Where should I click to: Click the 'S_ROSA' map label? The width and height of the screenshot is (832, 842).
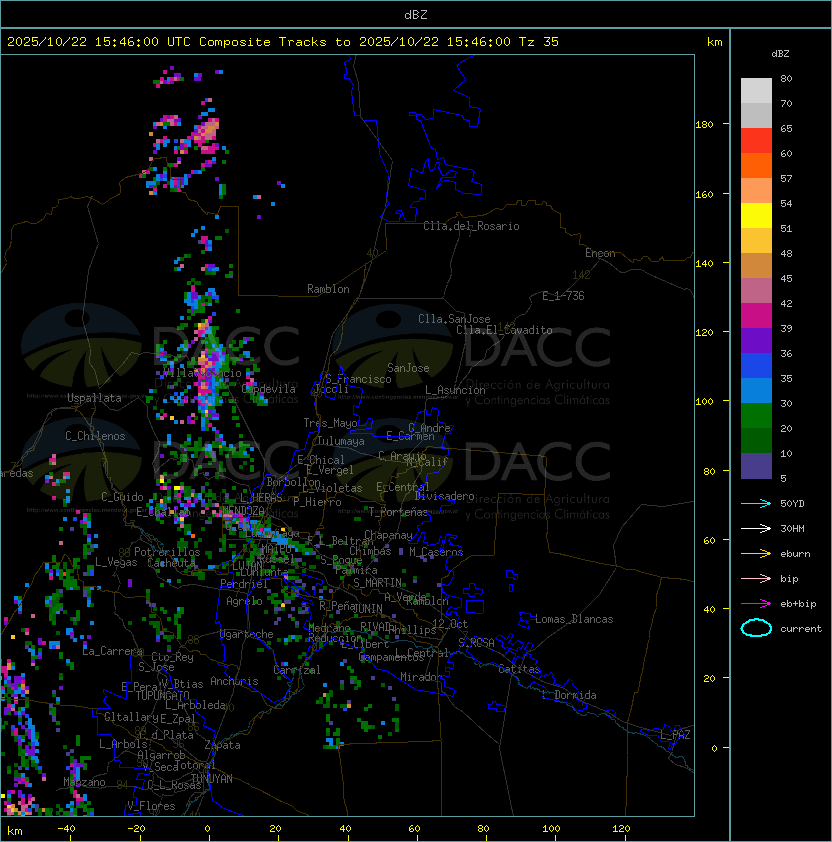pyautogui.click(x=476, y=642)
